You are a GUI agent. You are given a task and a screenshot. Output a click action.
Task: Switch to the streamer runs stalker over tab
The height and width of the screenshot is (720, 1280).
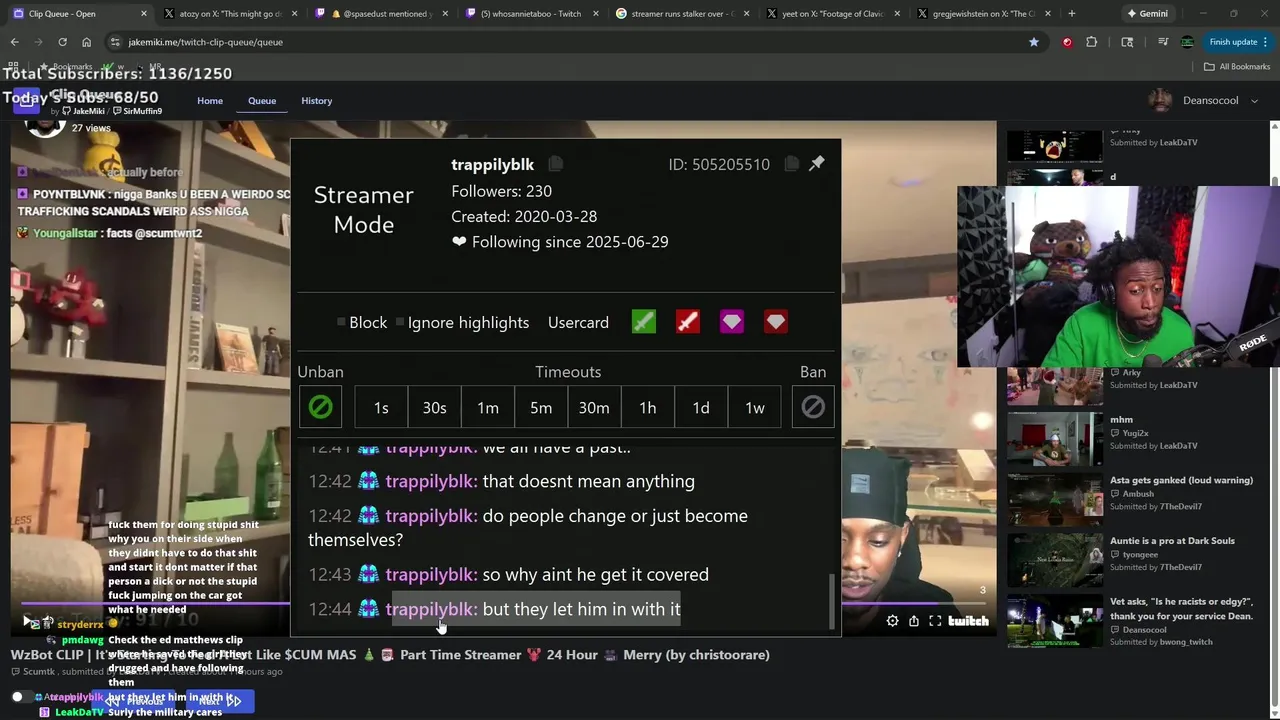click(x=680, y=14)
